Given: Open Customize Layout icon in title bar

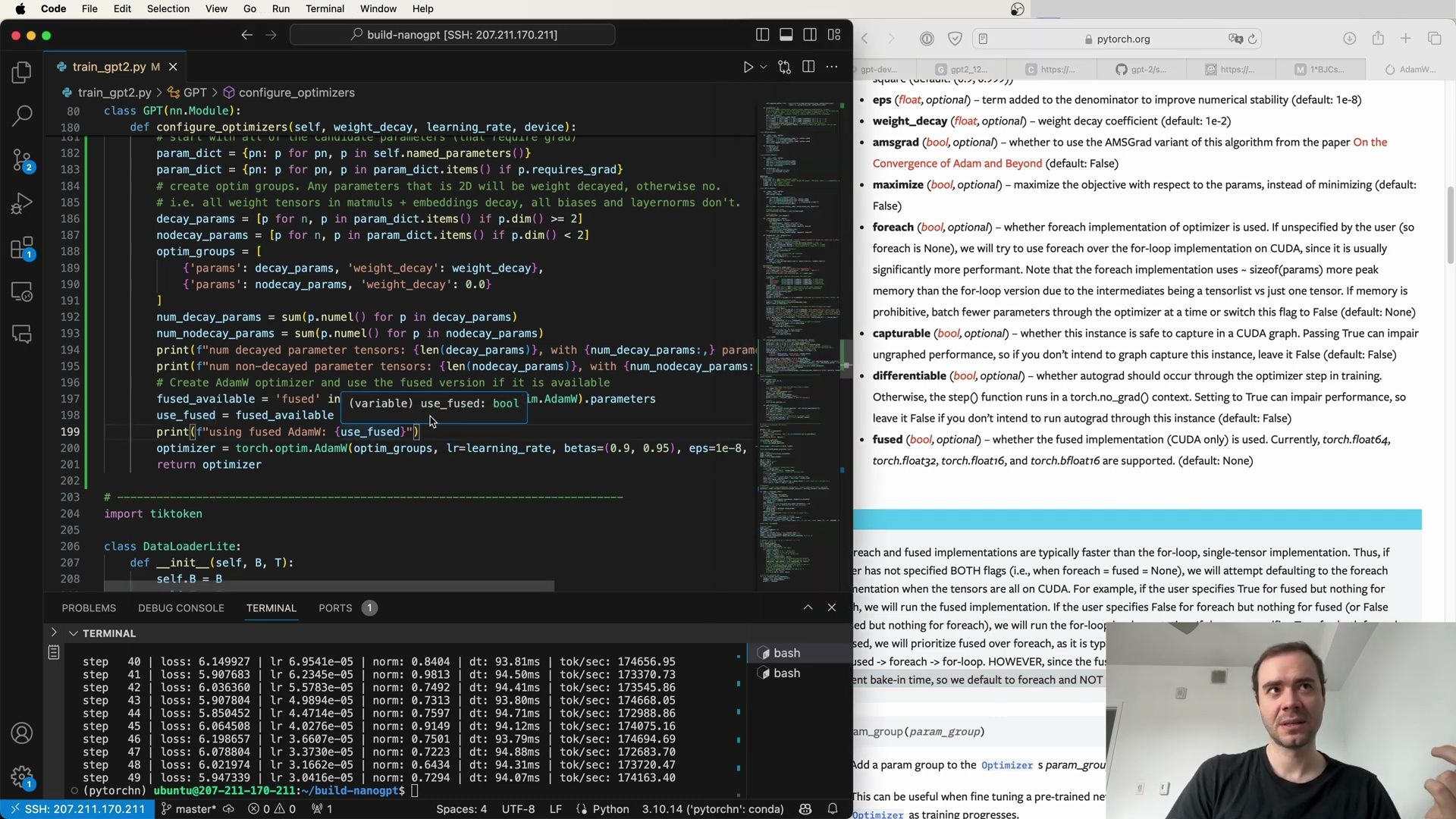Looking at the screenshot, I should 834,35.
